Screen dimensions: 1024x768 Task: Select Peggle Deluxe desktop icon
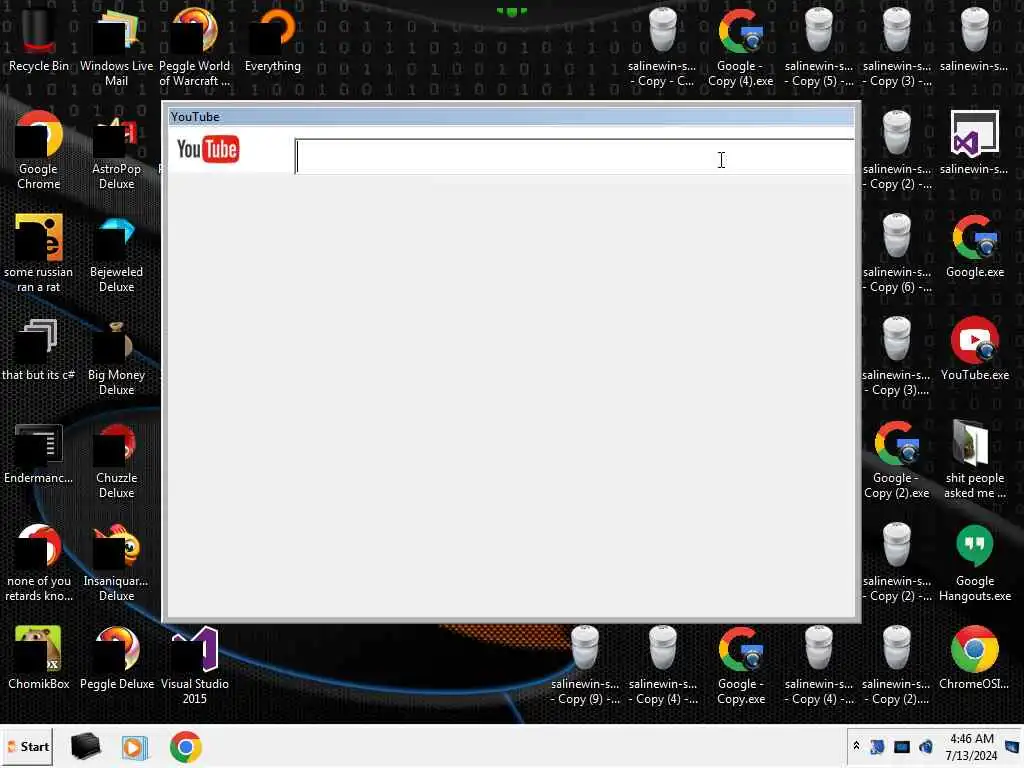(116, 658)
